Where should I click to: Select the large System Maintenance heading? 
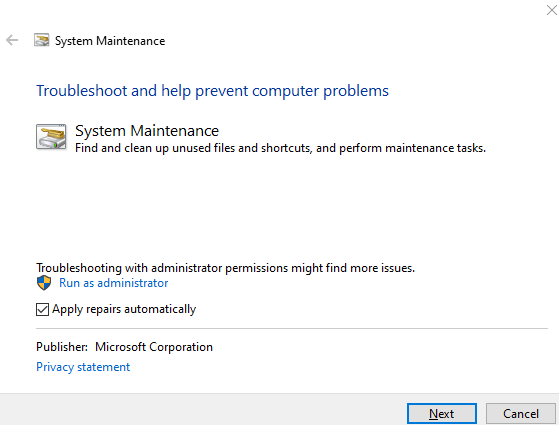pos(147,131)
